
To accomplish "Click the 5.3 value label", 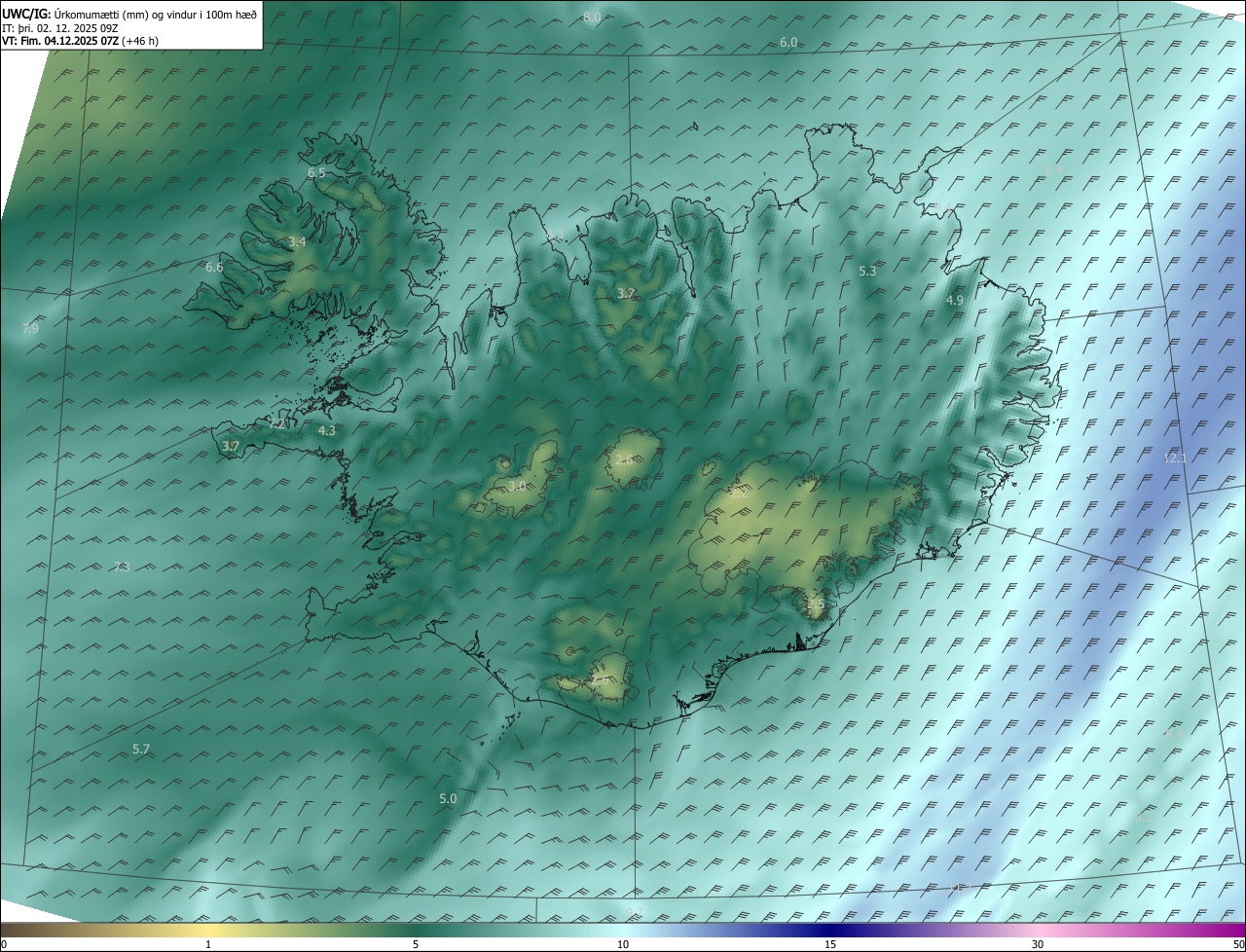I will pyautogui.click(x=867, y=271).
